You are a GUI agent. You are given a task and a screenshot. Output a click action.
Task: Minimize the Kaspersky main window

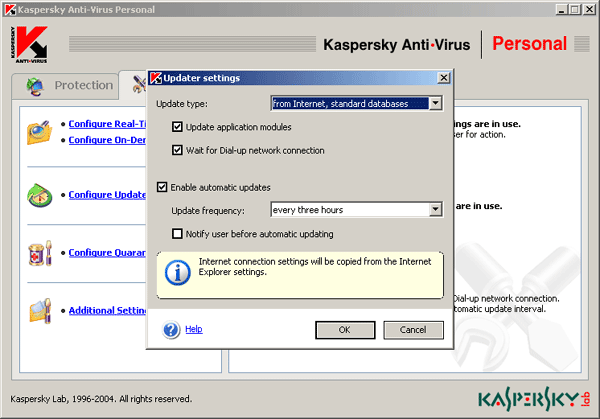click(561, 9)
